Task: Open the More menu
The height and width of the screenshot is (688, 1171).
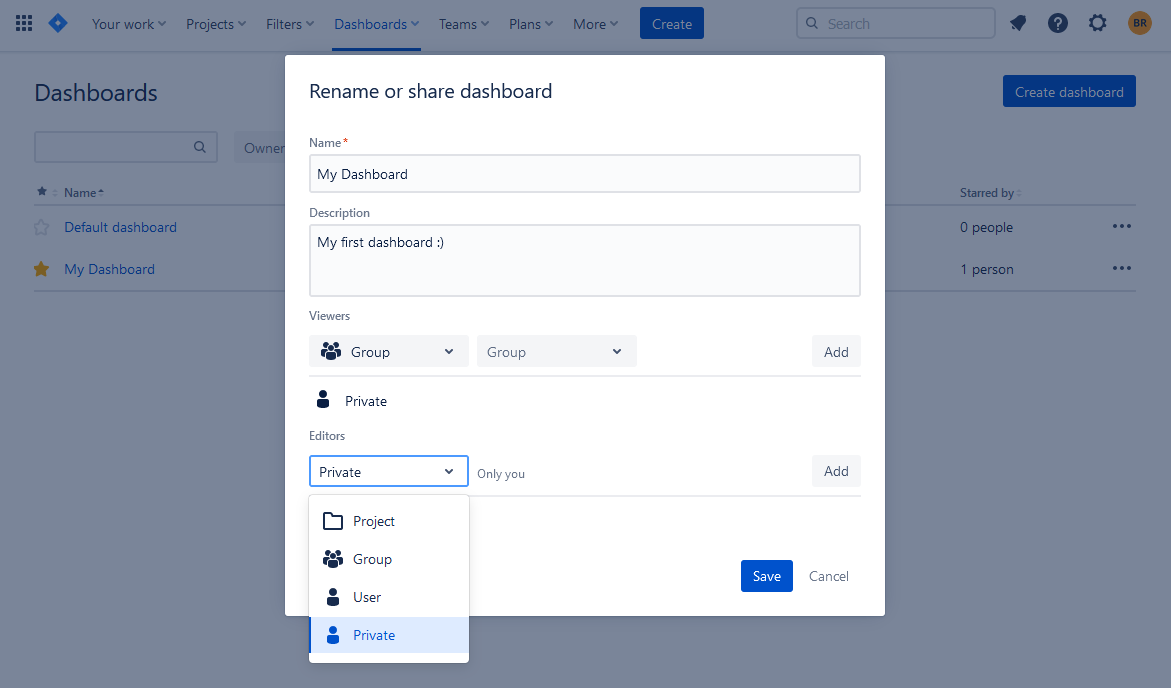Action: click(595, 24)
